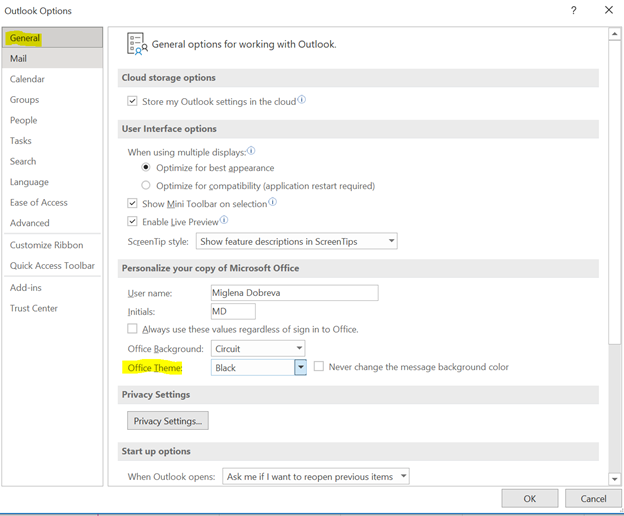Check Always use these values regardless of sign in

pyautogui.click(x=132, y=329)
